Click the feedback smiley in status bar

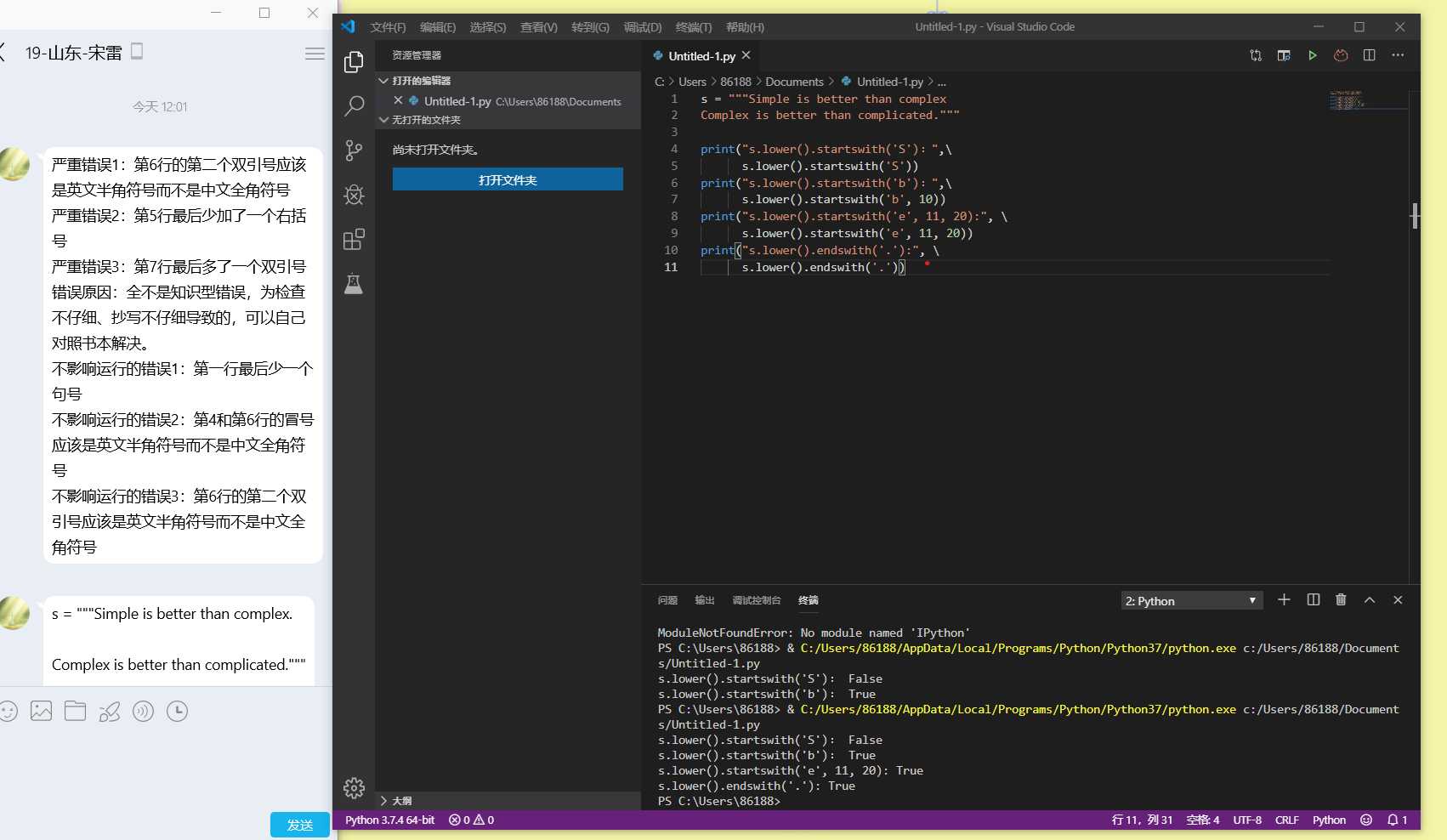(1366, 820)
